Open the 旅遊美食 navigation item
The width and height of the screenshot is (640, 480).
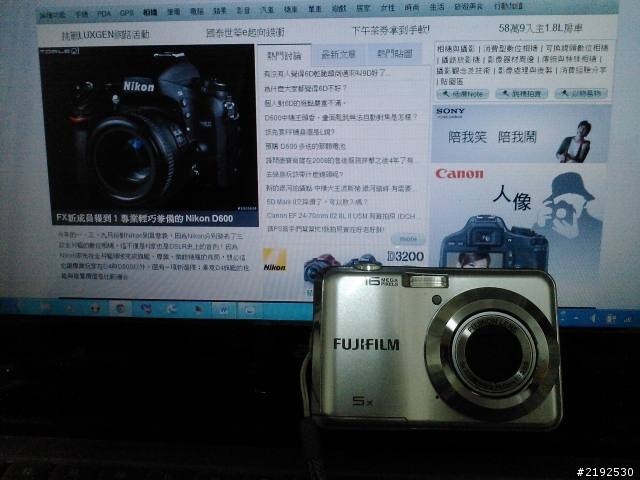(x=469, y=7)
